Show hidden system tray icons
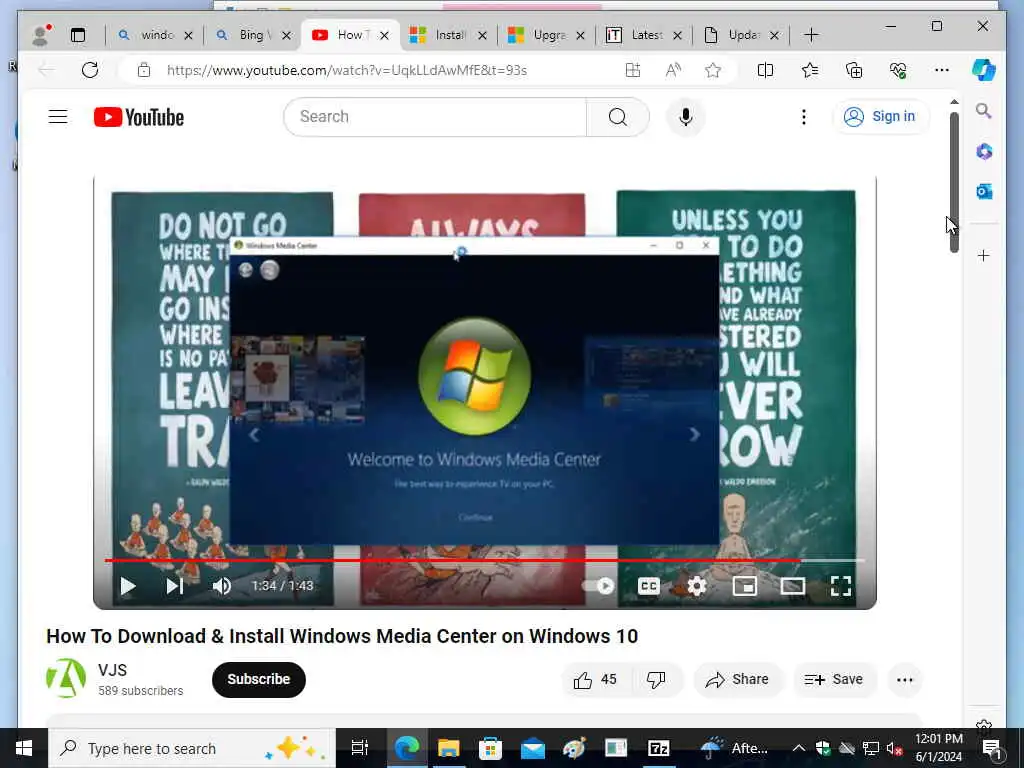This screenshot has width=1024, height=768. [x=798, y=748]
